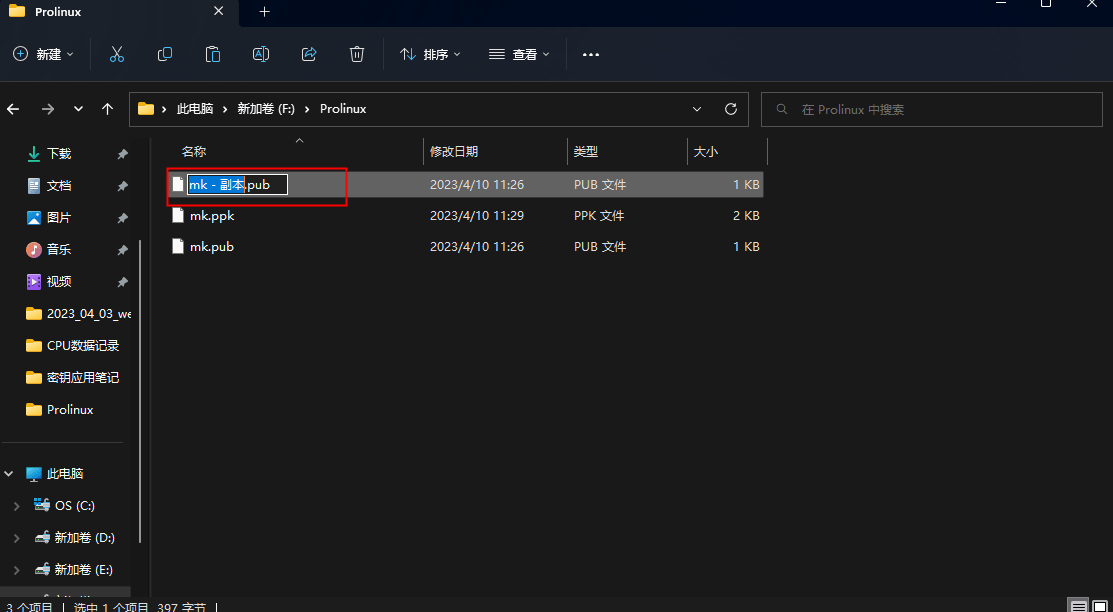Open the see more ellipsis menu
Viewport: 1113px width, 612px height.
coord(591,54)
